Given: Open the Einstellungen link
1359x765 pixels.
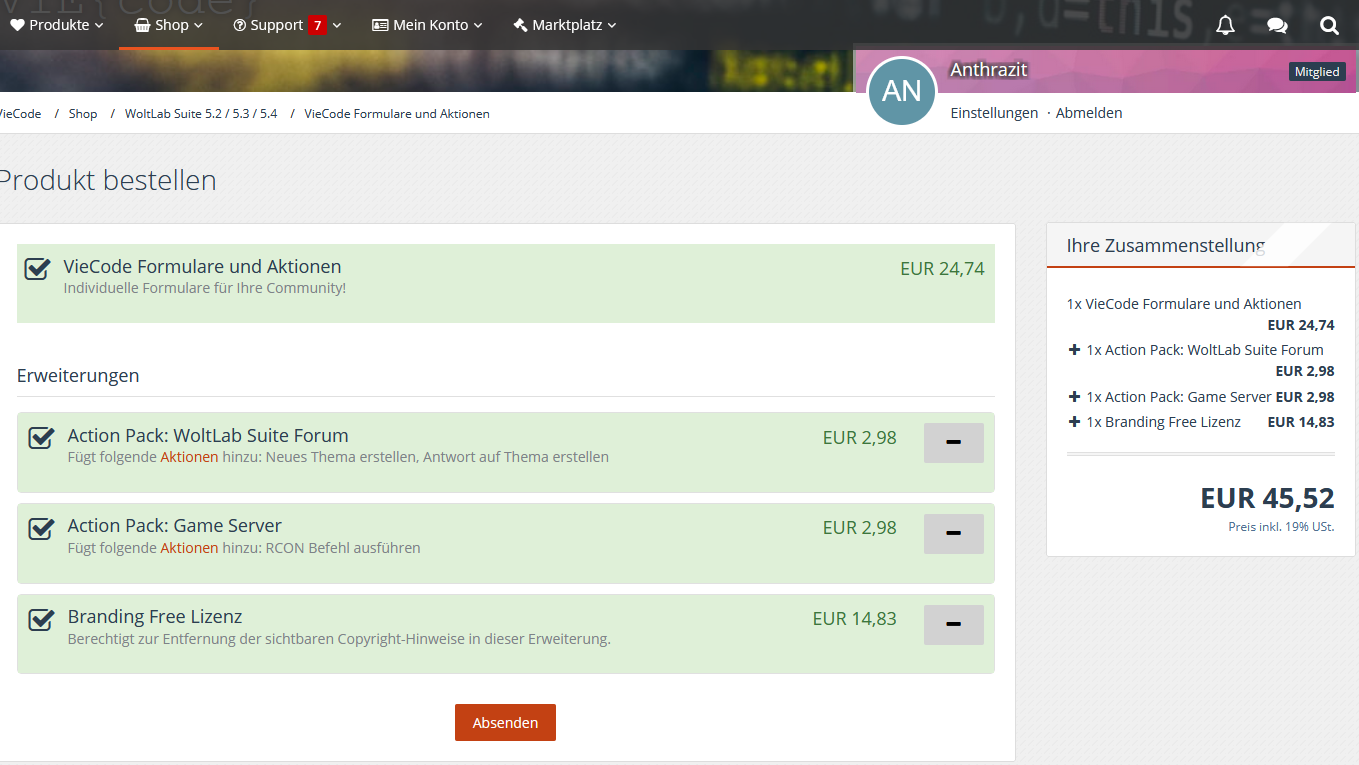Looking at the screenshot, I should tap(994, 113).
